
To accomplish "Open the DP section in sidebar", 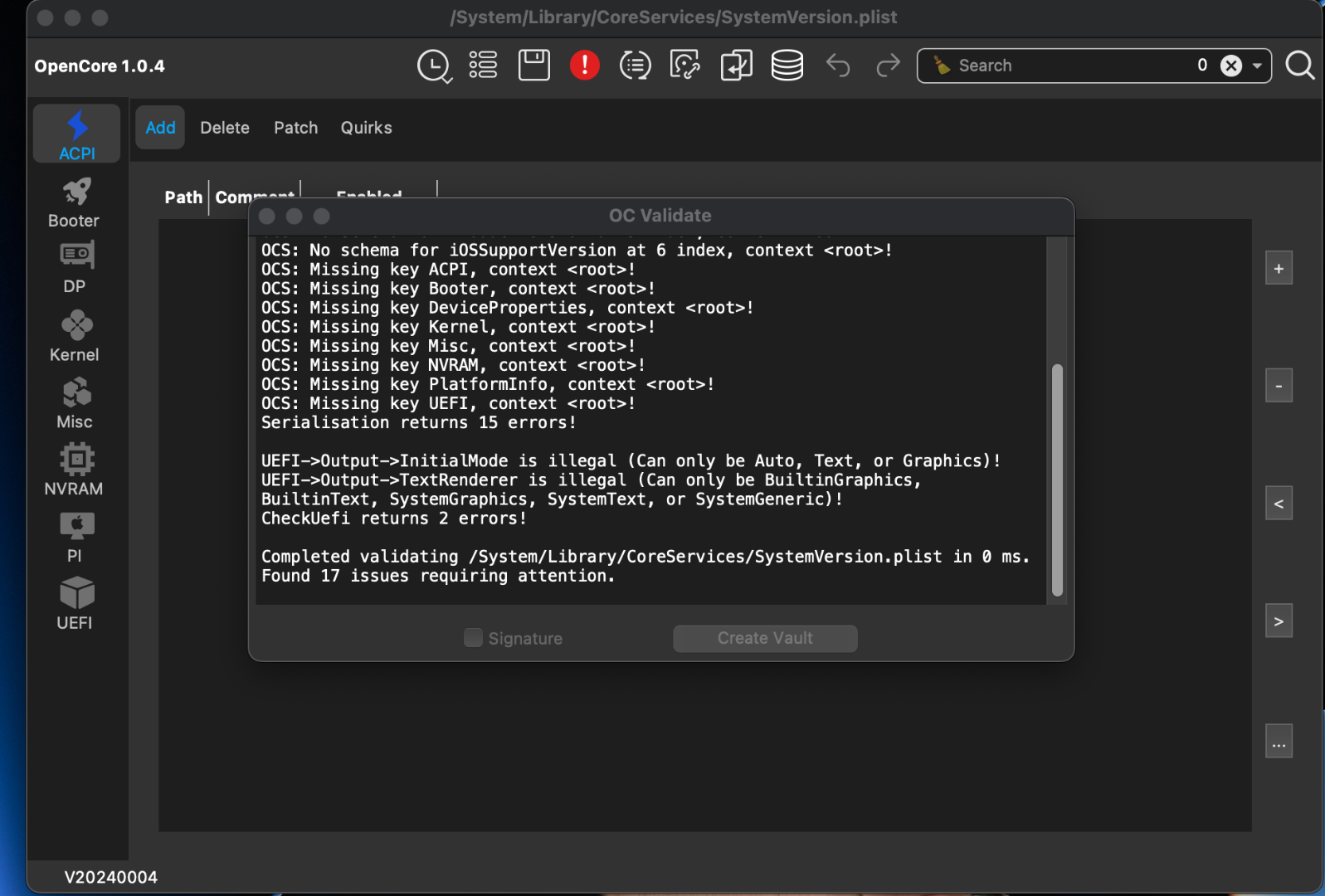I will 75,268.
